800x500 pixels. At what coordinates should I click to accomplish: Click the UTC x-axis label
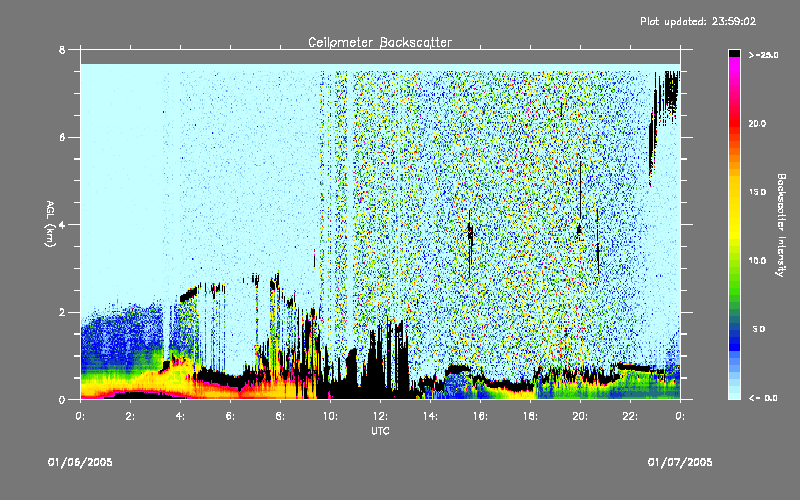click(x=380, y=431)
